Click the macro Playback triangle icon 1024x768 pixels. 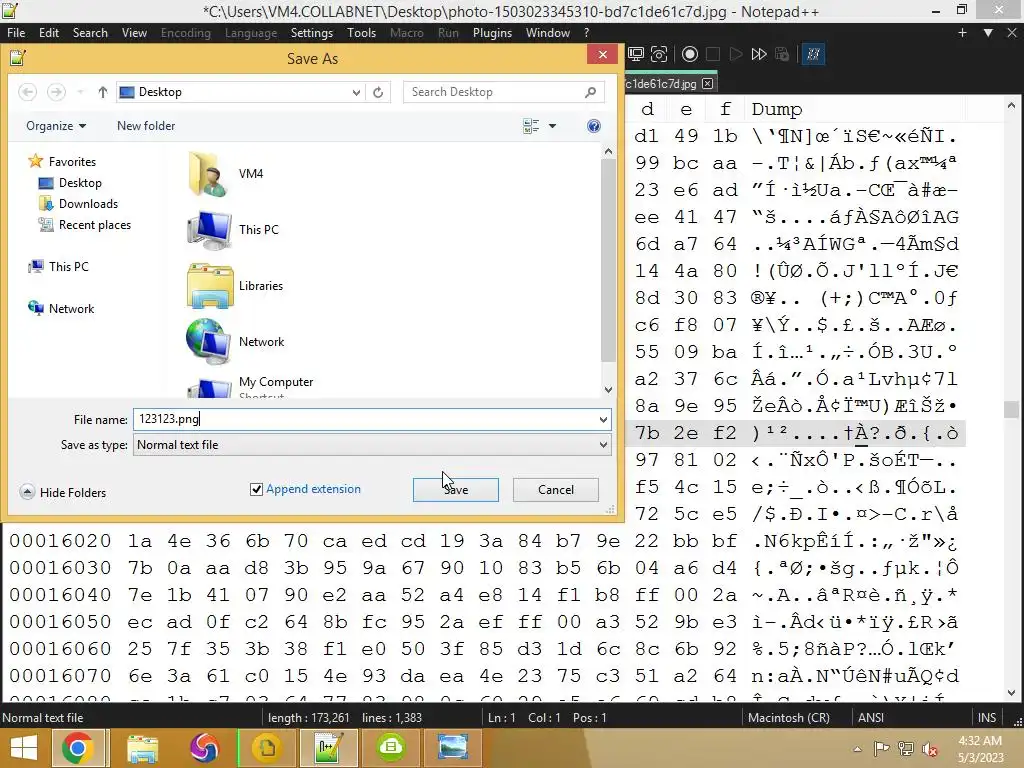point(735,54)
